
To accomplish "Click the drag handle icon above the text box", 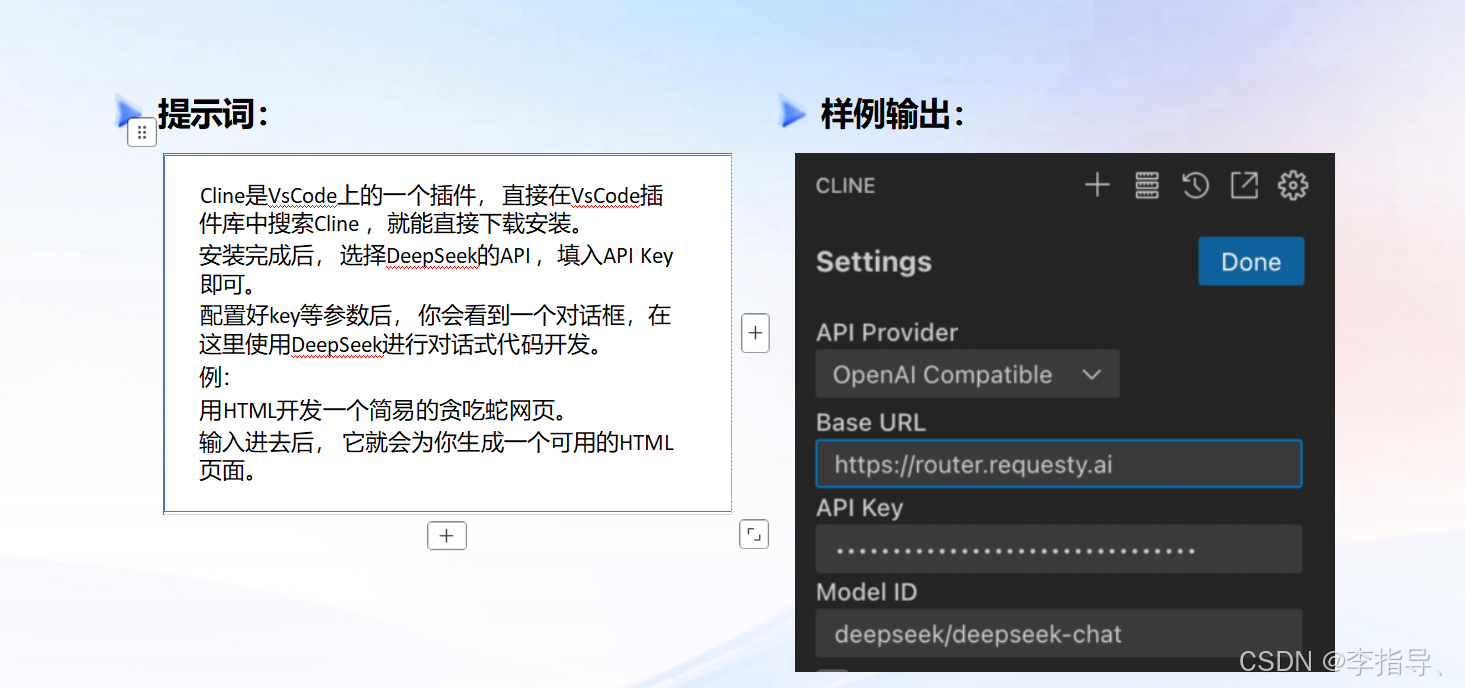I will point(142,132).
